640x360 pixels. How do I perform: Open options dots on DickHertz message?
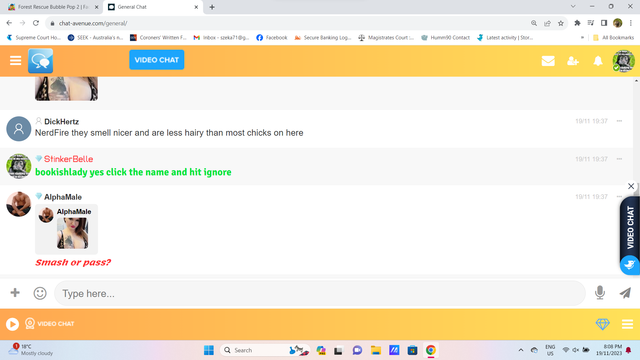coord(619,121)
